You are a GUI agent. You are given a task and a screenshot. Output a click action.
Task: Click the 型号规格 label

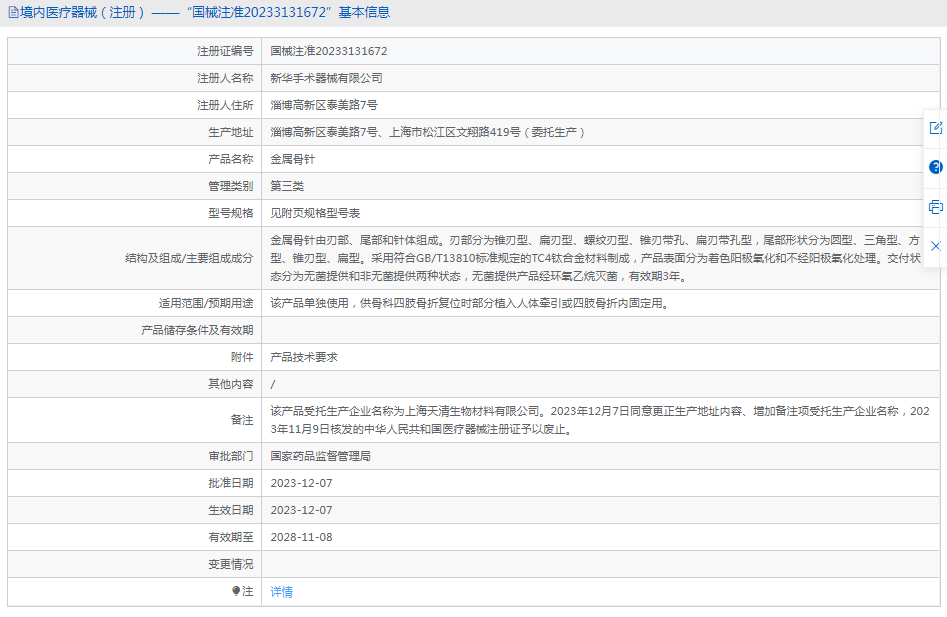(x=231, y=213)
